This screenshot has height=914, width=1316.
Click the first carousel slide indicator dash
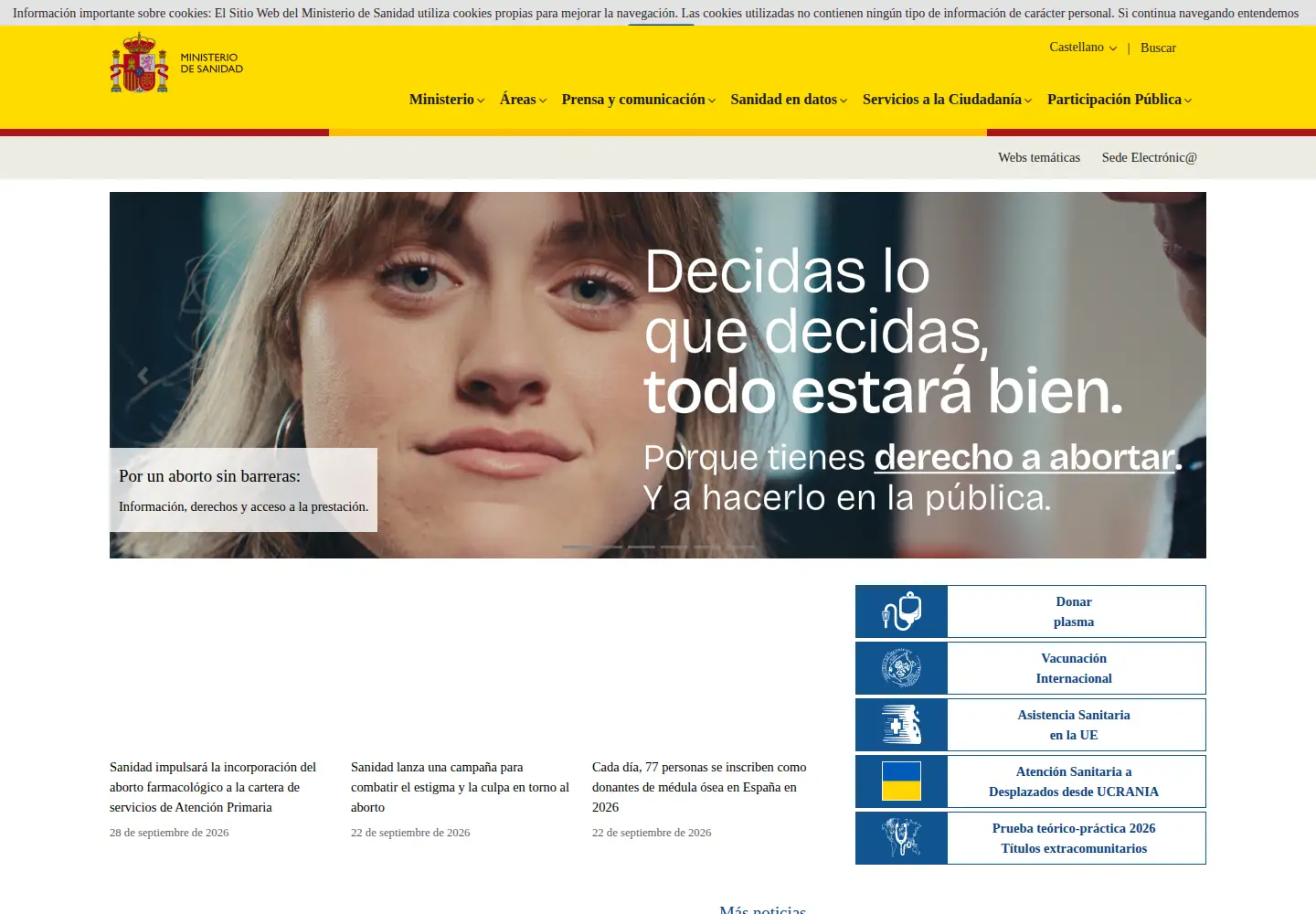pyautogui.click(x=576, y=547)
